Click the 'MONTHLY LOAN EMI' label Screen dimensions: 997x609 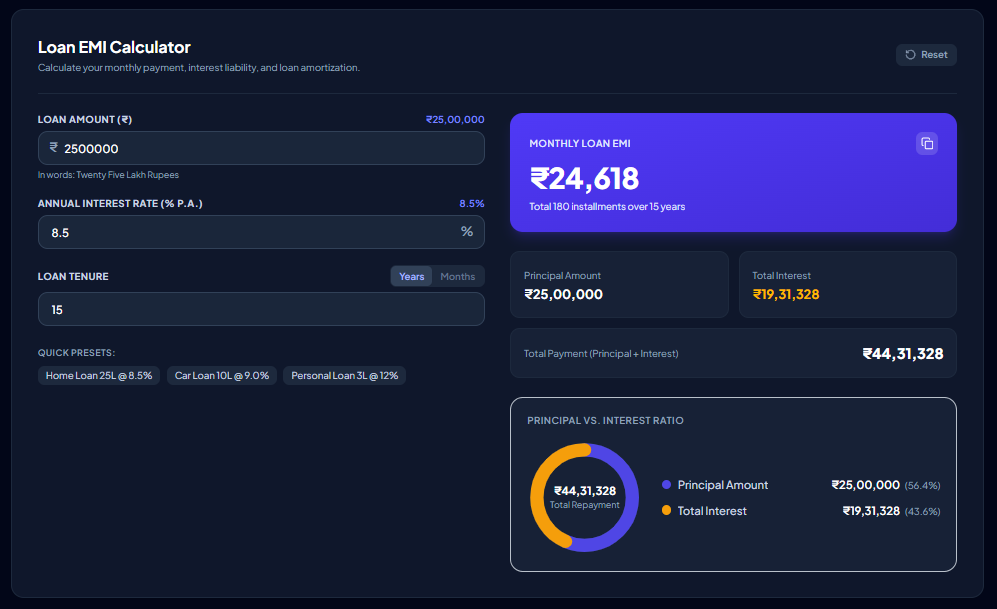tap(580, 144)
